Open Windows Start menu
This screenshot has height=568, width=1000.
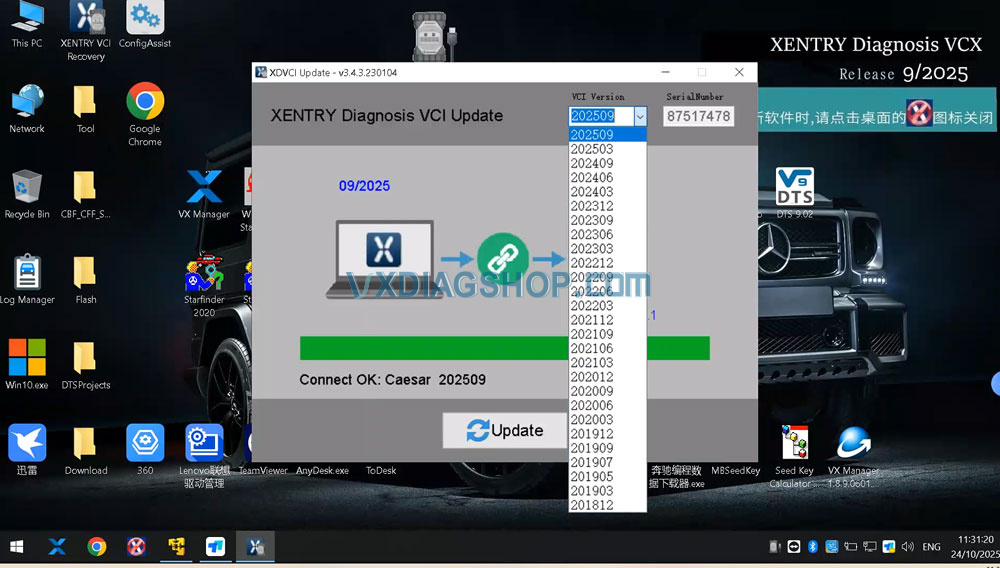(x=17, y=547)
